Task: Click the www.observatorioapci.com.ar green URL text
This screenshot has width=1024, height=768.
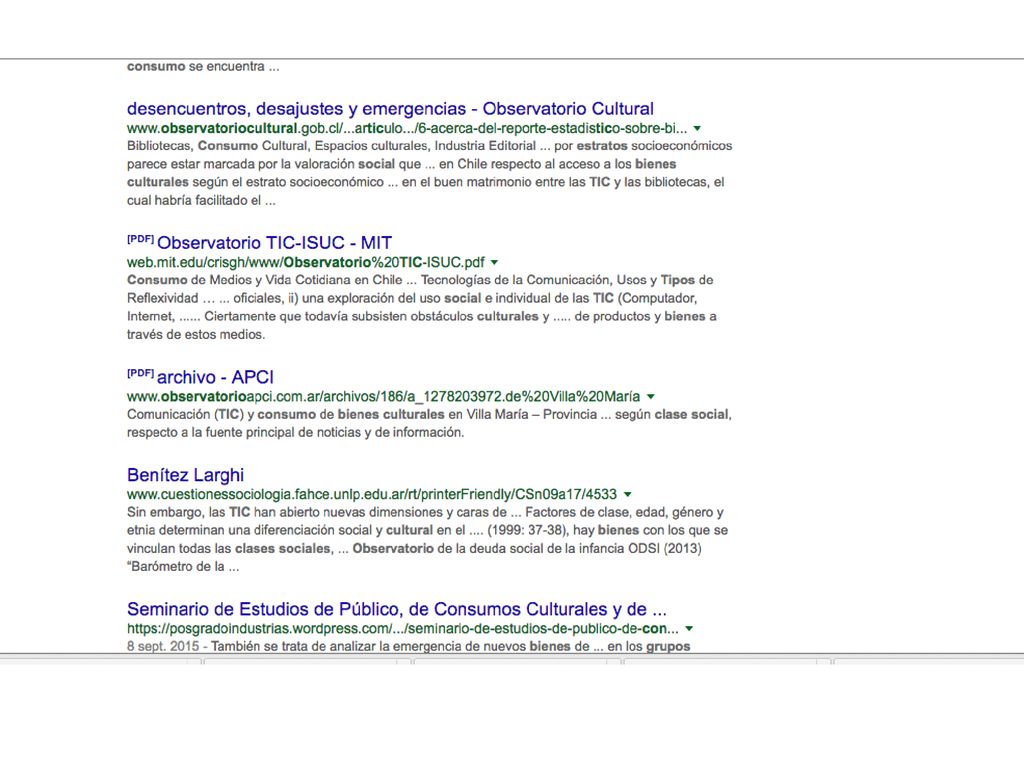Action: click(383, 396)
